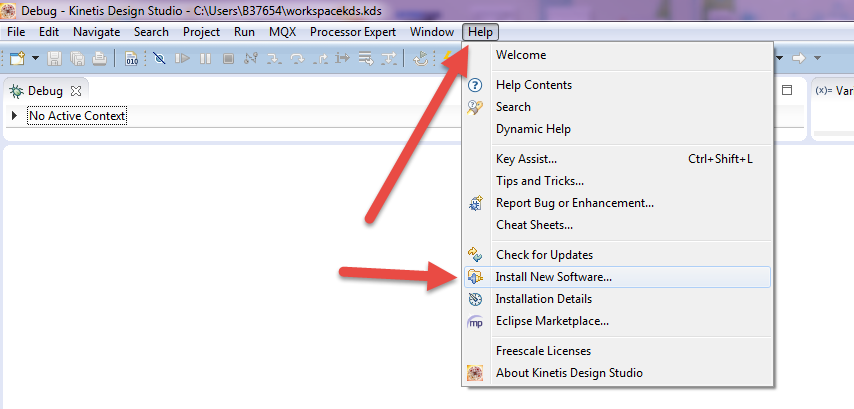This screenshot has height=409, width=854.
Task: Click the Disconnect icon
Action: pos(251,58)
